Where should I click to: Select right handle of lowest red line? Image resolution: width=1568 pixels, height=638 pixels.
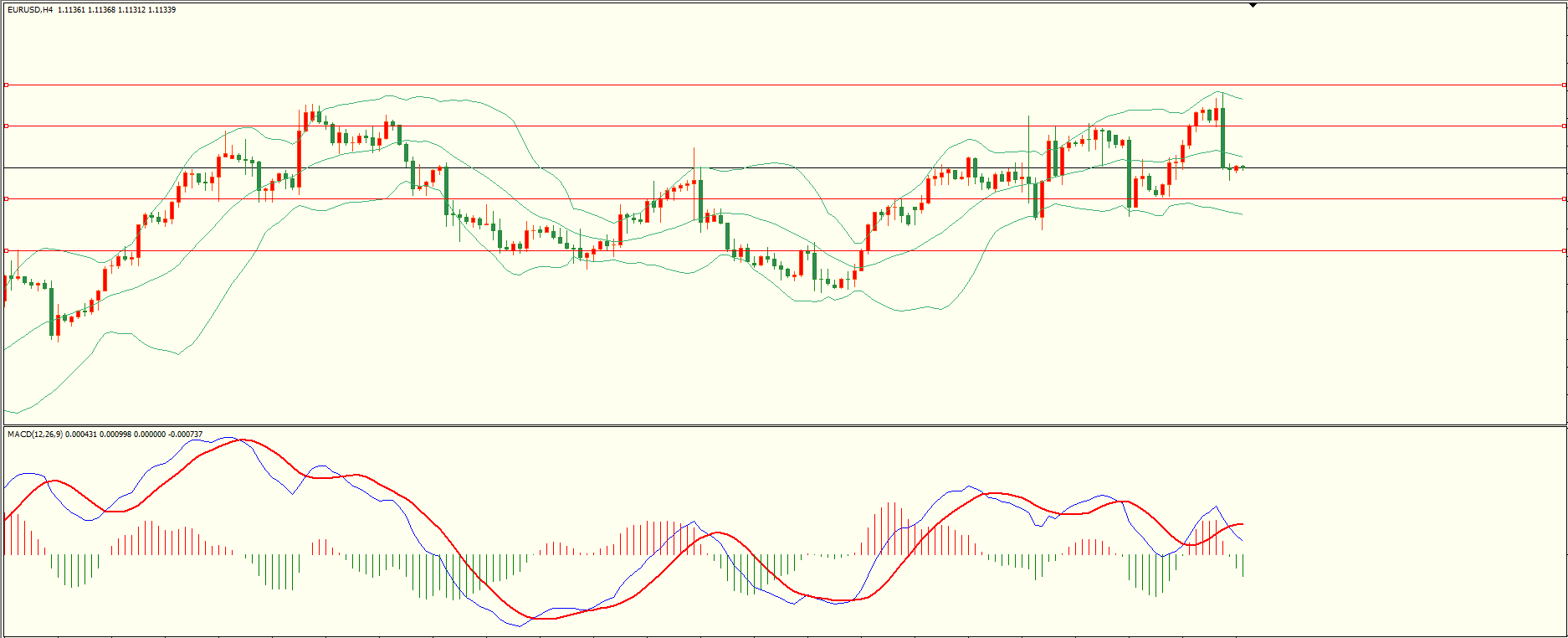pyautogui.click(x=1564, y=250)
